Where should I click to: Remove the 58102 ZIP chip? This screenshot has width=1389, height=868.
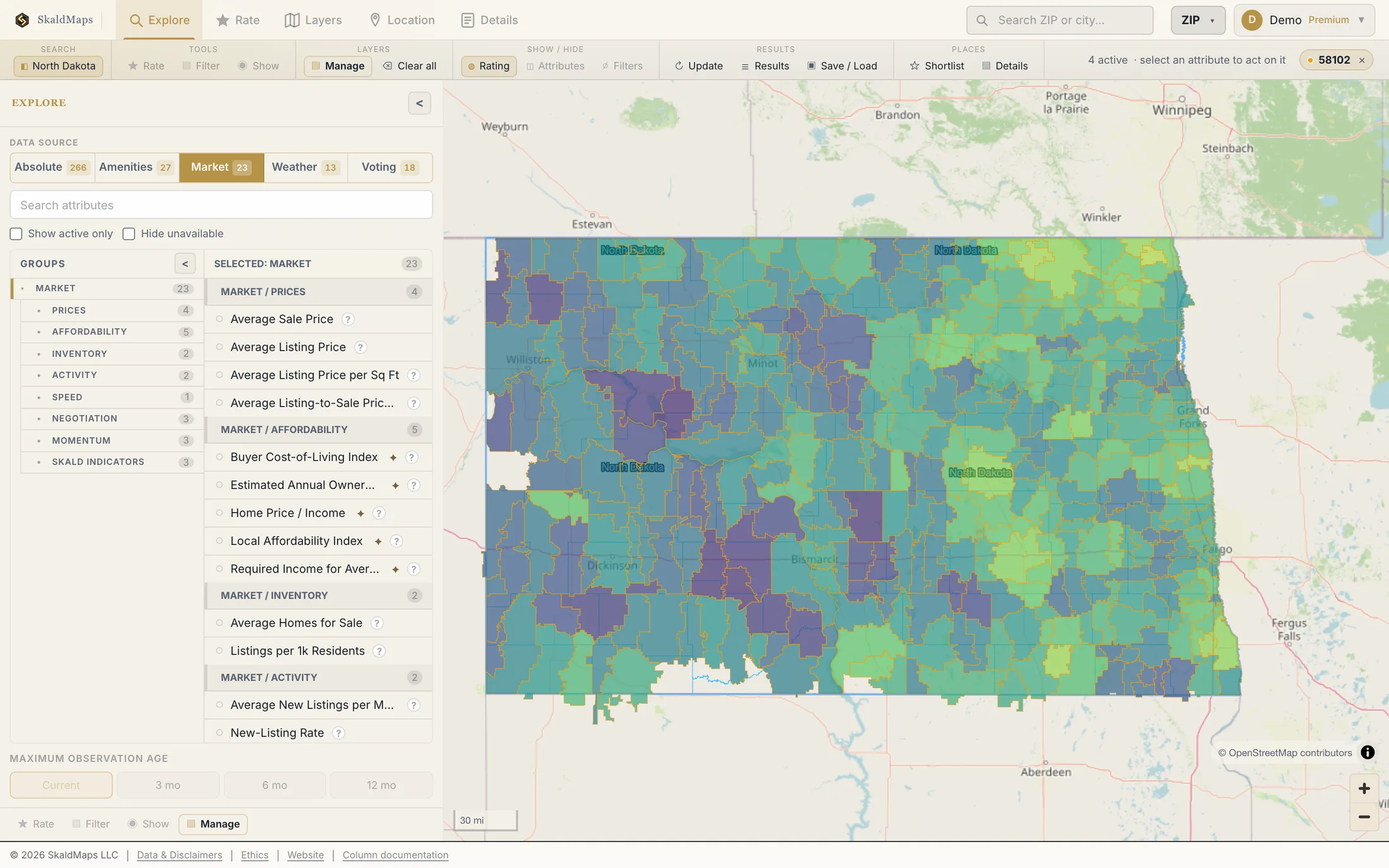coord(1362,61)
